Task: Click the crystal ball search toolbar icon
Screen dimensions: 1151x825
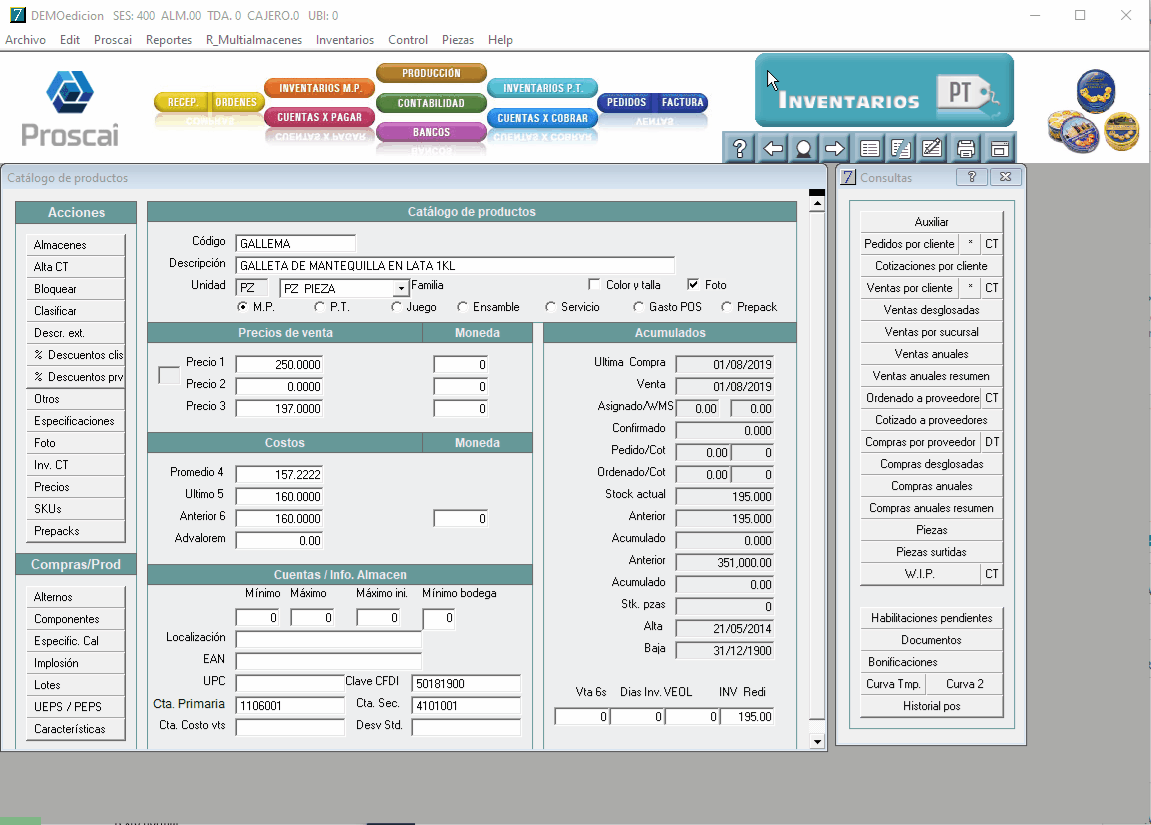Action: pos(804,149)
